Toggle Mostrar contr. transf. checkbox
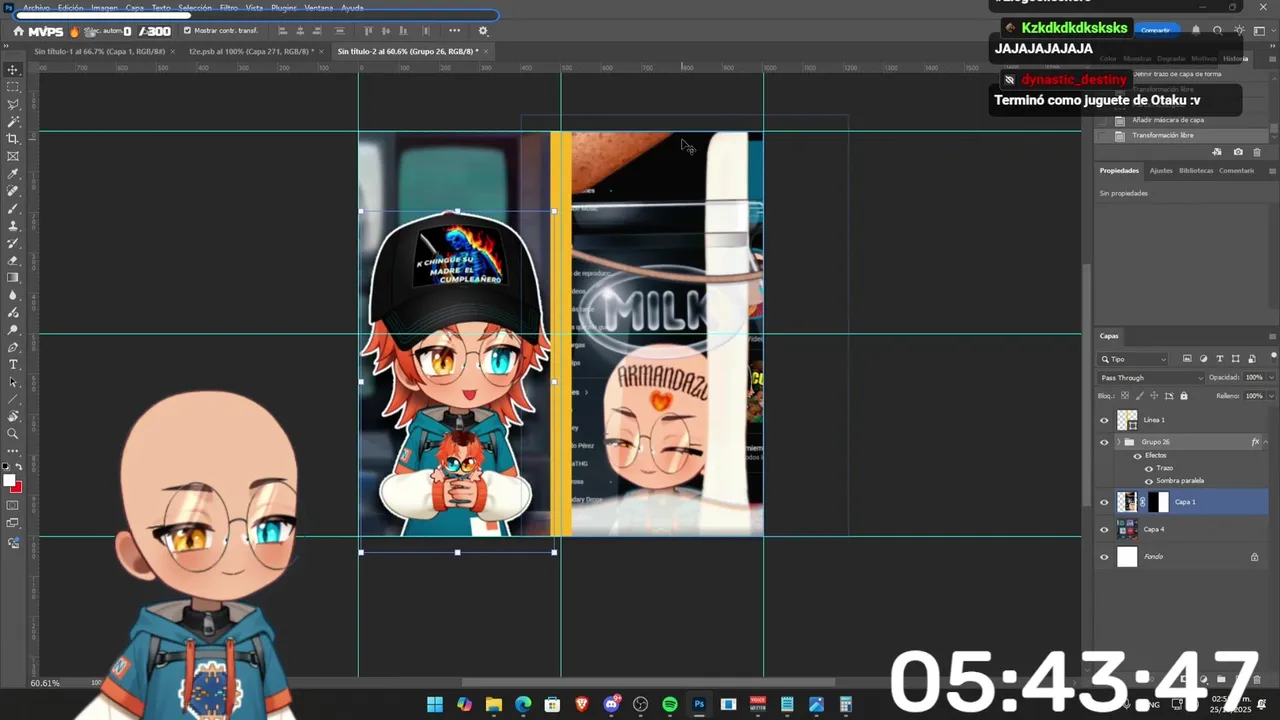This screenshot has height=720, width=1280. pos(187,31)
